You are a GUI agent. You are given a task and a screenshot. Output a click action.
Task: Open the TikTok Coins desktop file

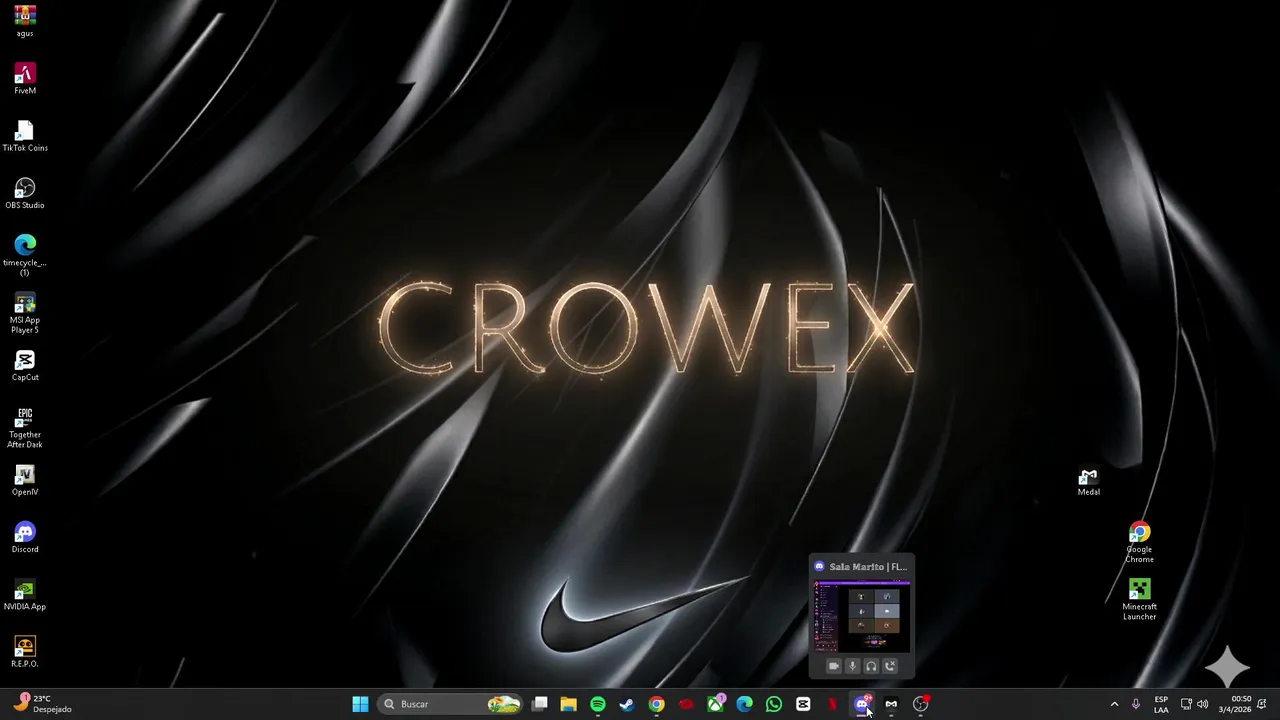pos(25,135)
